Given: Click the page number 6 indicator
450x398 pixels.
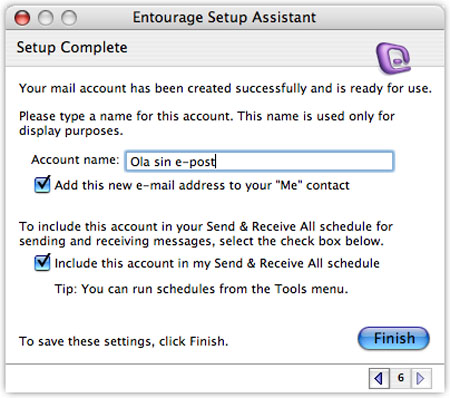Looking at the screenshot, I should pos(401,378).
